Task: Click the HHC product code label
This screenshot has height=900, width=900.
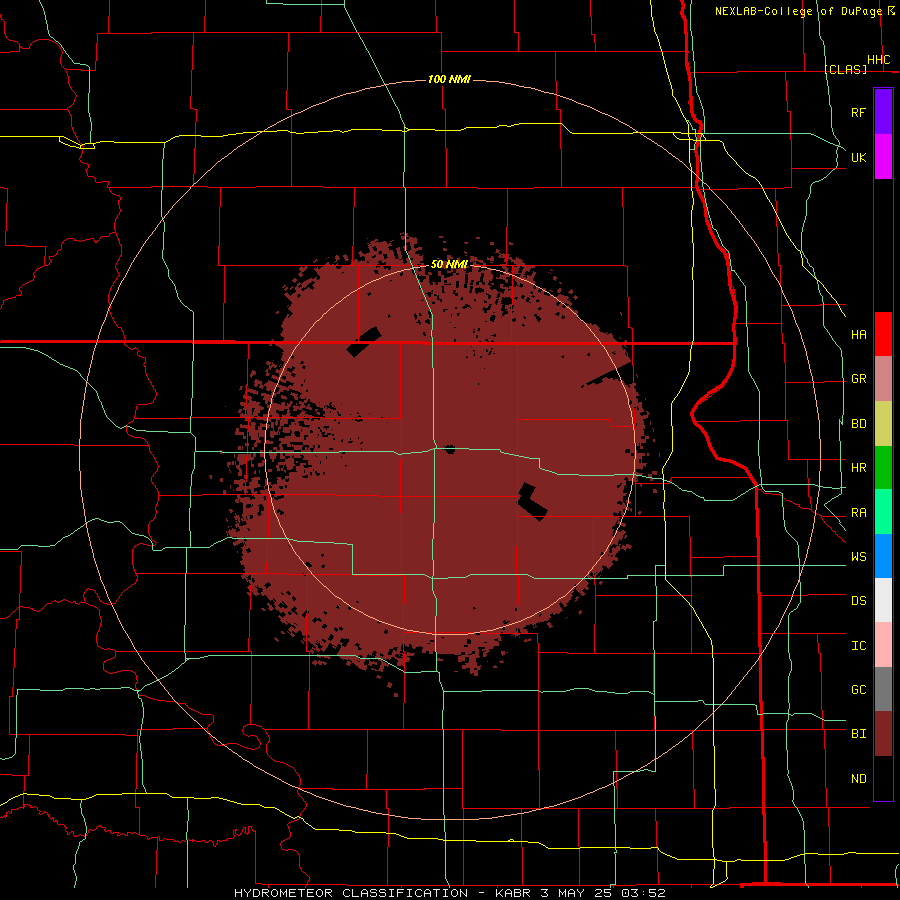Action: click(x=878, y=60)
